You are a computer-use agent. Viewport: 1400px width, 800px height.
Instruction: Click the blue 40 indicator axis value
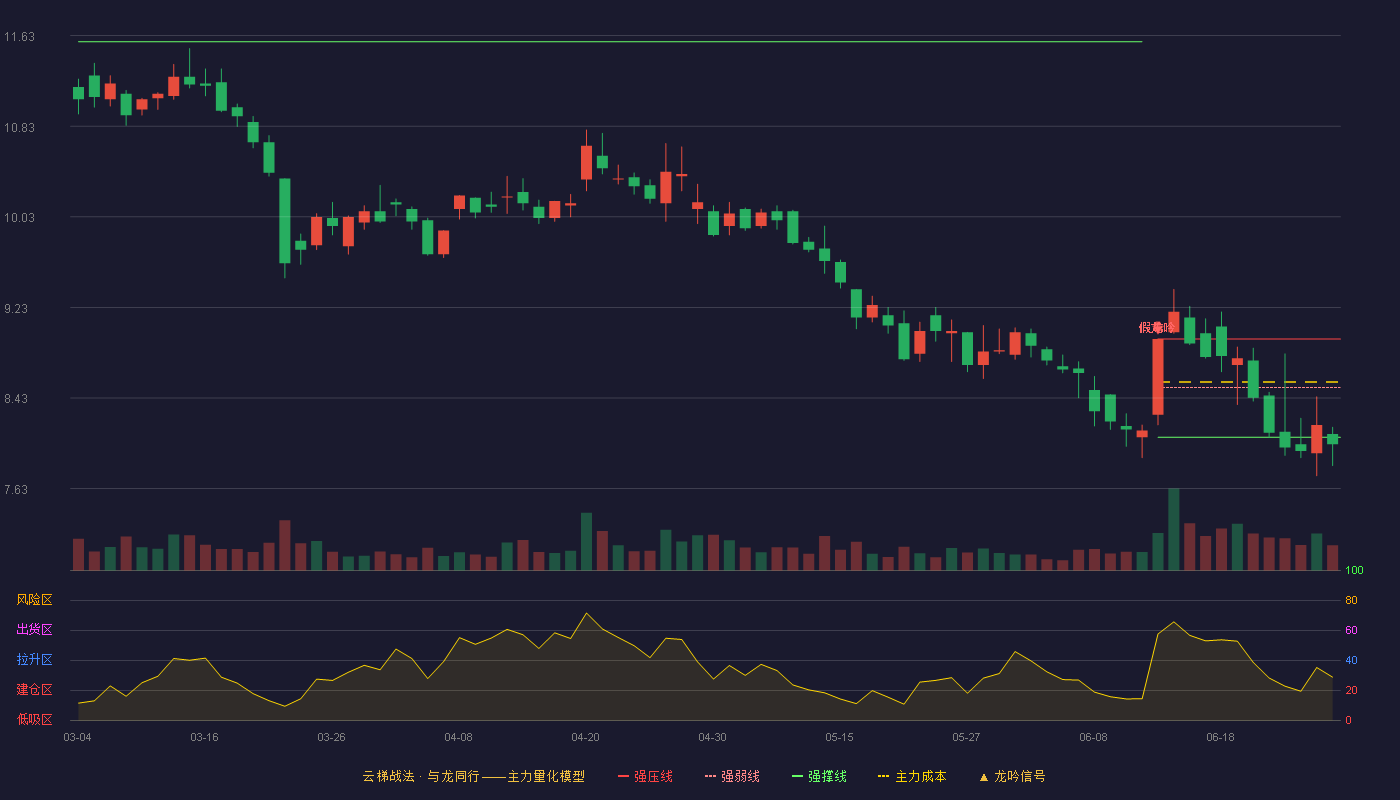click(1351, 660)
